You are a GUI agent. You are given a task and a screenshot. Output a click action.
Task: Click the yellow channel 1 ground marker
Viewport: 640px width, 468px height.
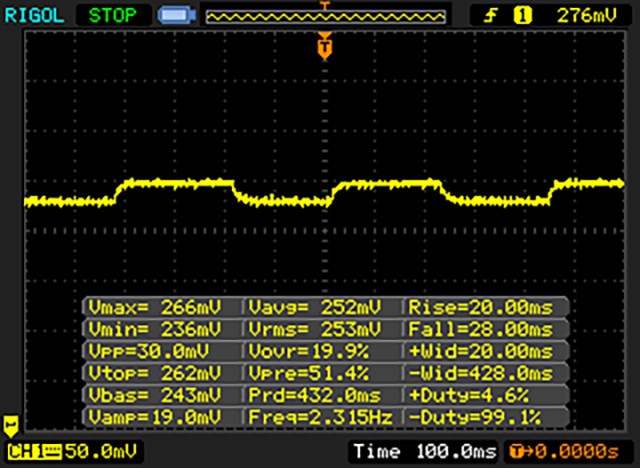tap(11, 426)
